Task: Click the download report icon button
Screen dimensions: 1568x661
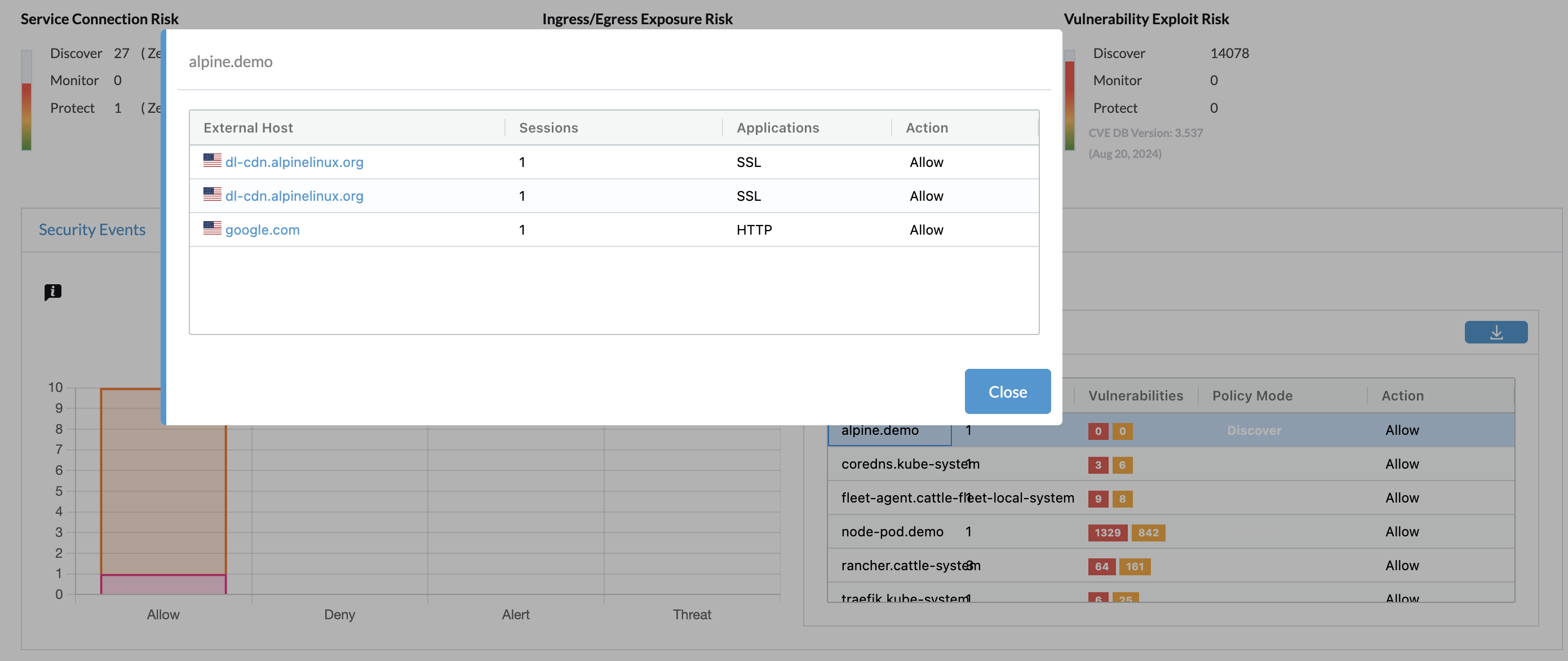Action: click(1495, 332)
